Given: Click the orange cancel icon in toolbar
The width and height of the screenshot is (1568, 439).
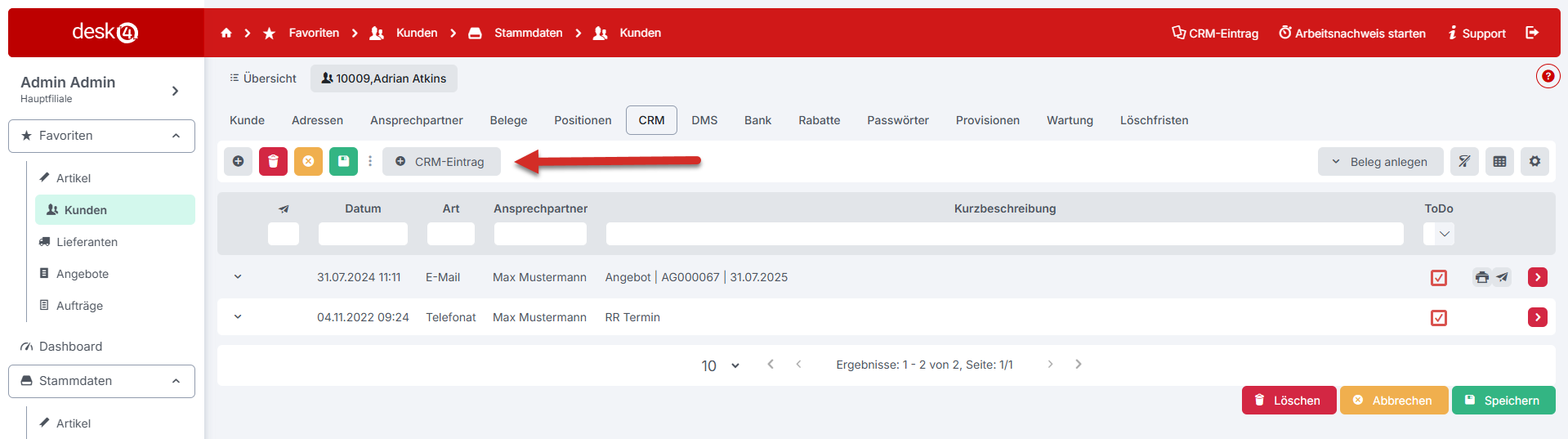Looking at the screenshot, I should coord(308,161).
